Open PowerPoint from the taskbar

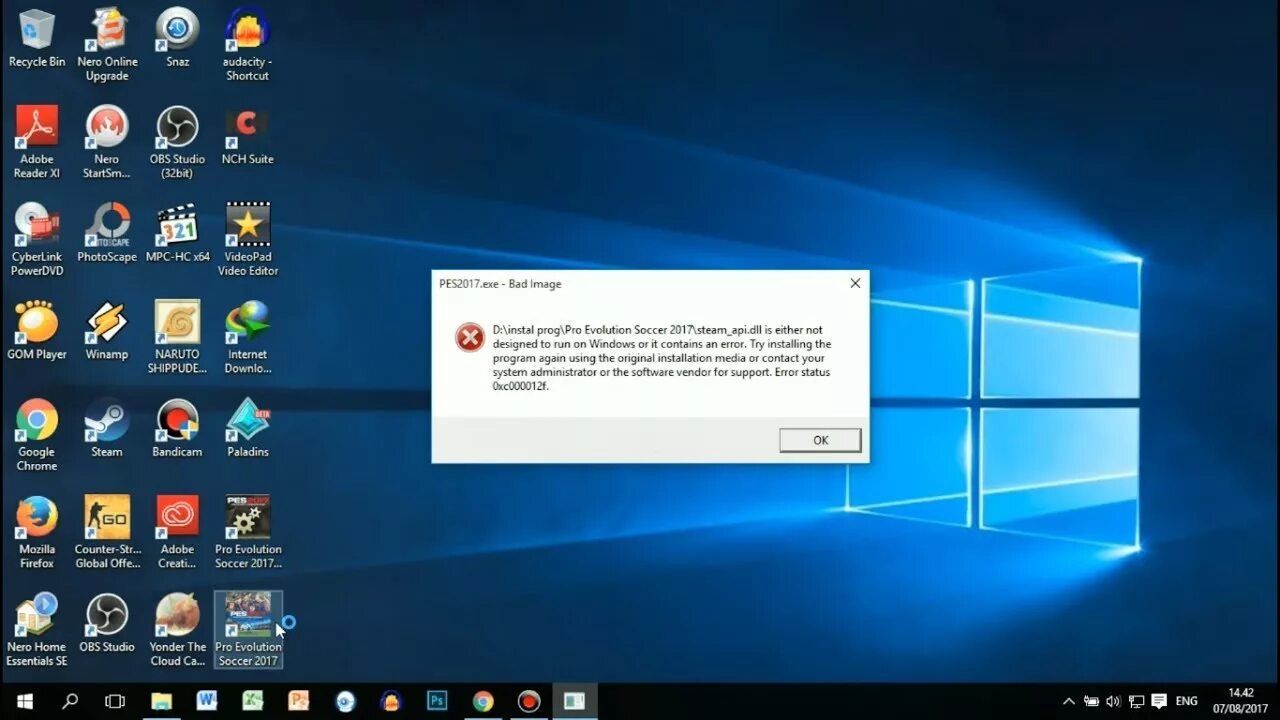coord(299,701)
